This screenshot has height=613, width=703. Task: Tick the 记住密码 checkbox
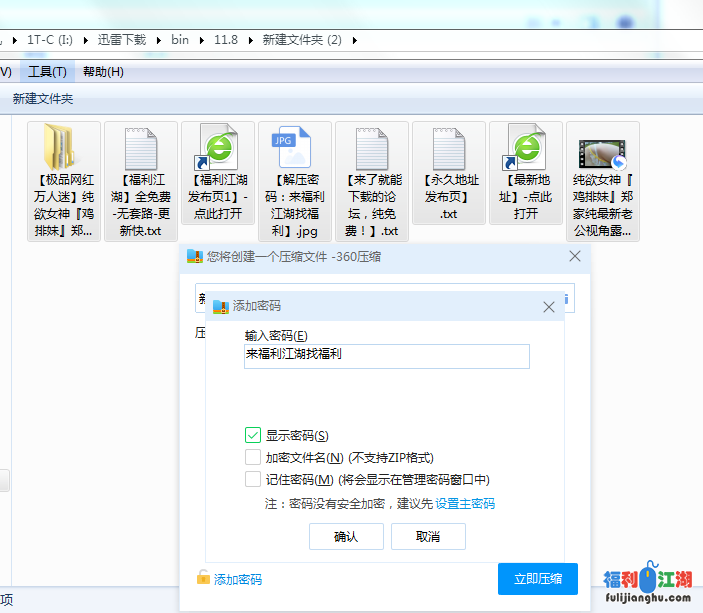click(x=253, y=479)
